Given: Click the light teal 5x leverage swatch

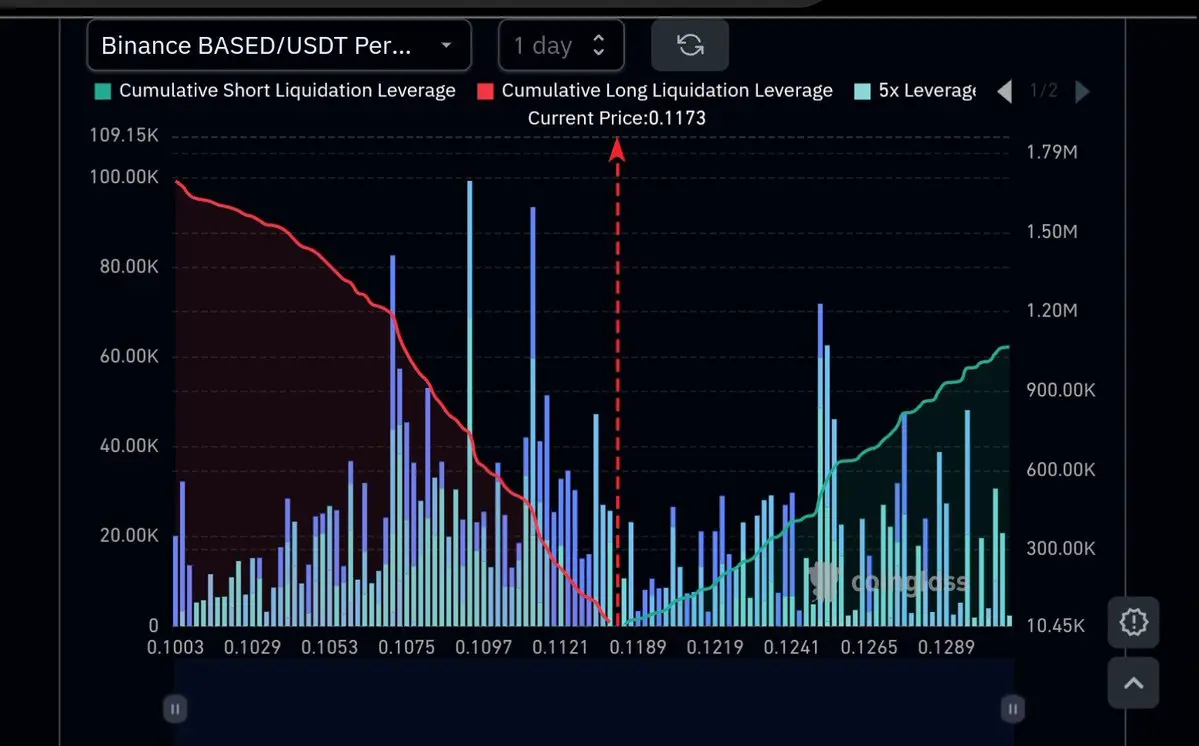Looking at the screenshot, I should (862, 91).
